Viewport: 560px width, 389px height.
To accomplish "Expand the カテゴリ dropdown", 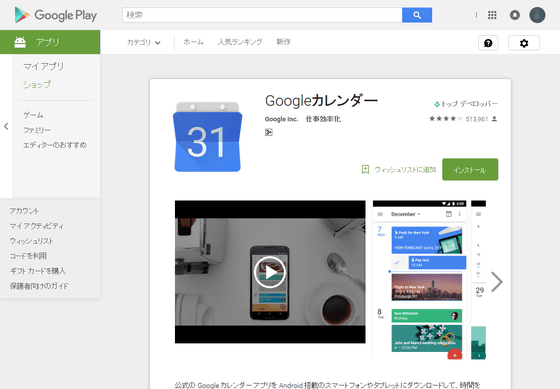I will click(x=144, y=42).
